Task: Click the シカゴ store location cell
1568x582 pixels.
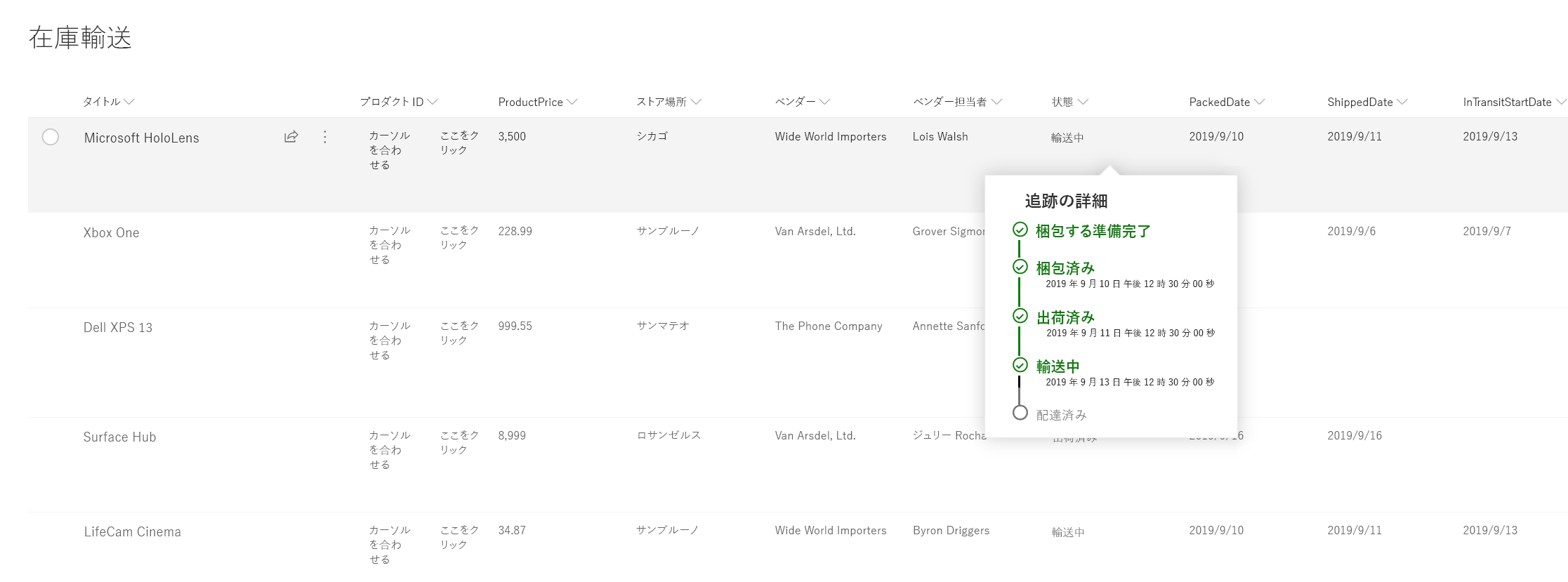Action: tap(652, 136)
